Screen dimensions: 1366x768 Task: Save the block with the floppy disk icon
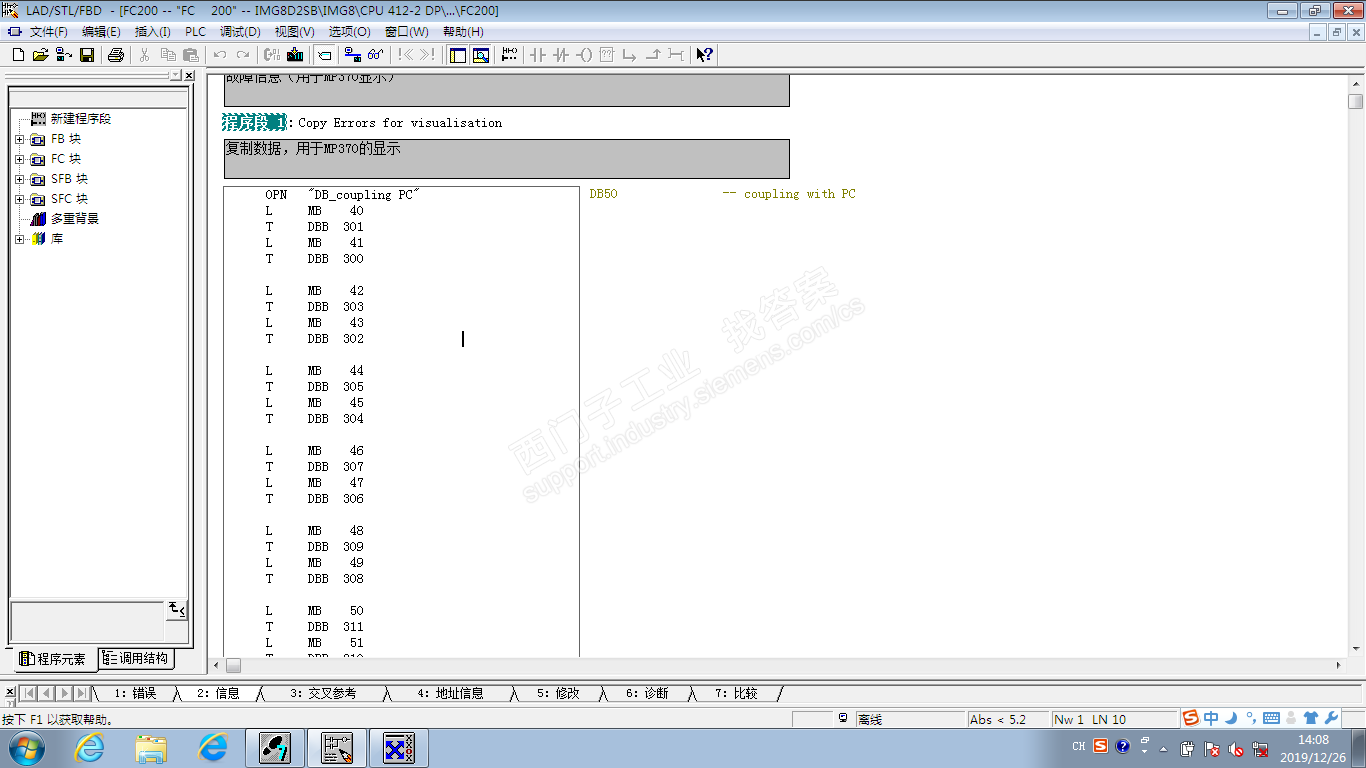(87, 55)
